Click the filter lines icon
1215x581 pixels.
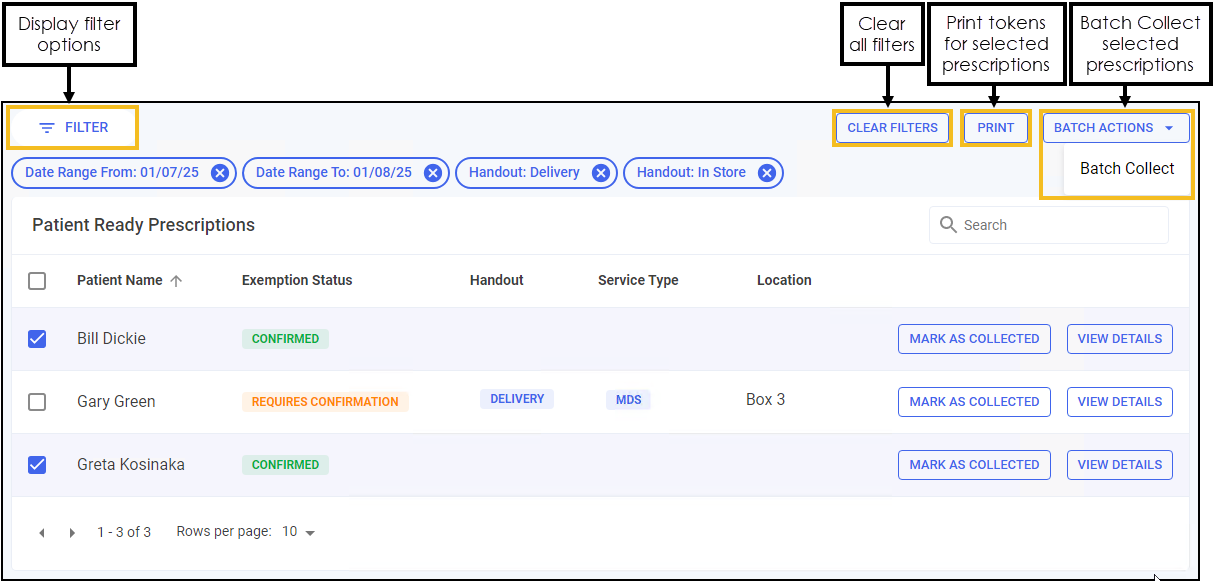[x=47, y=128]
